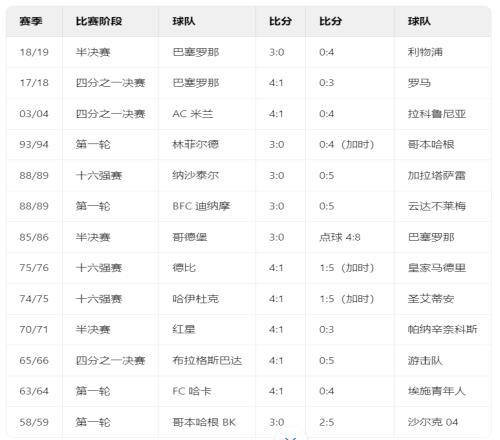
Task: Click the 比赛阶段 column header
Action: click(99, 22)
